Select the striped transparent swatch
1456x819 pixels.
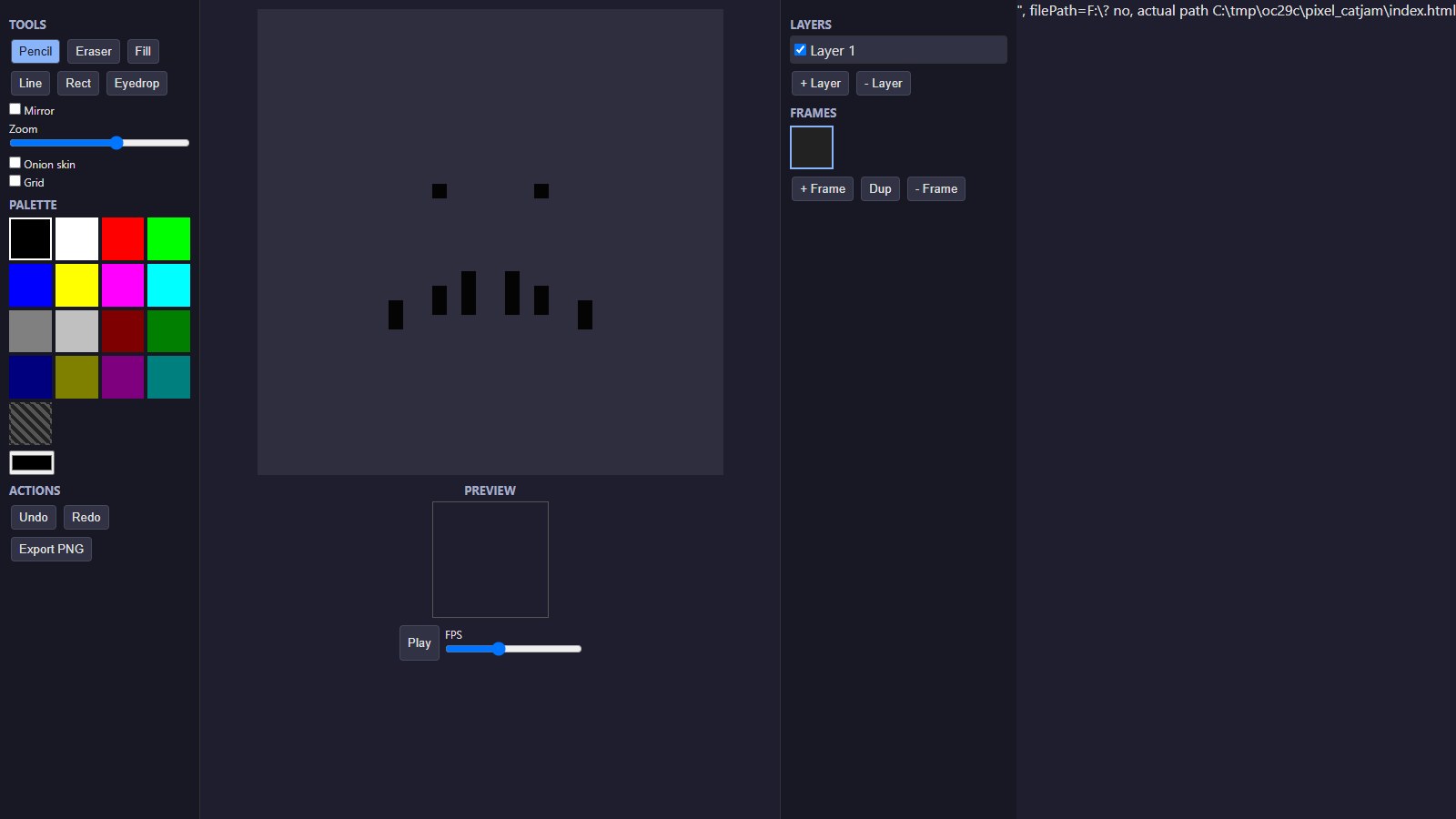tap(31, 423)
